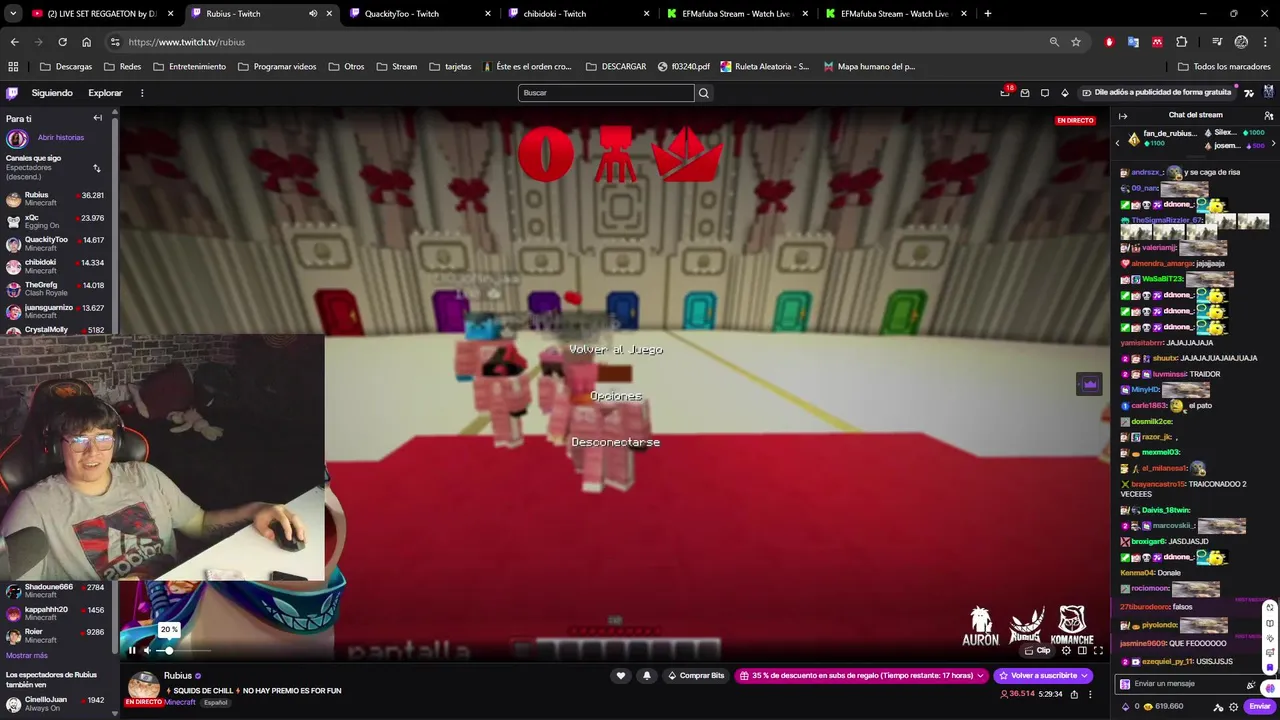Viewport: 1280px width, 720px height.
Task: Pause the Rubius stream playback
Action: click(x=131, y=650)
